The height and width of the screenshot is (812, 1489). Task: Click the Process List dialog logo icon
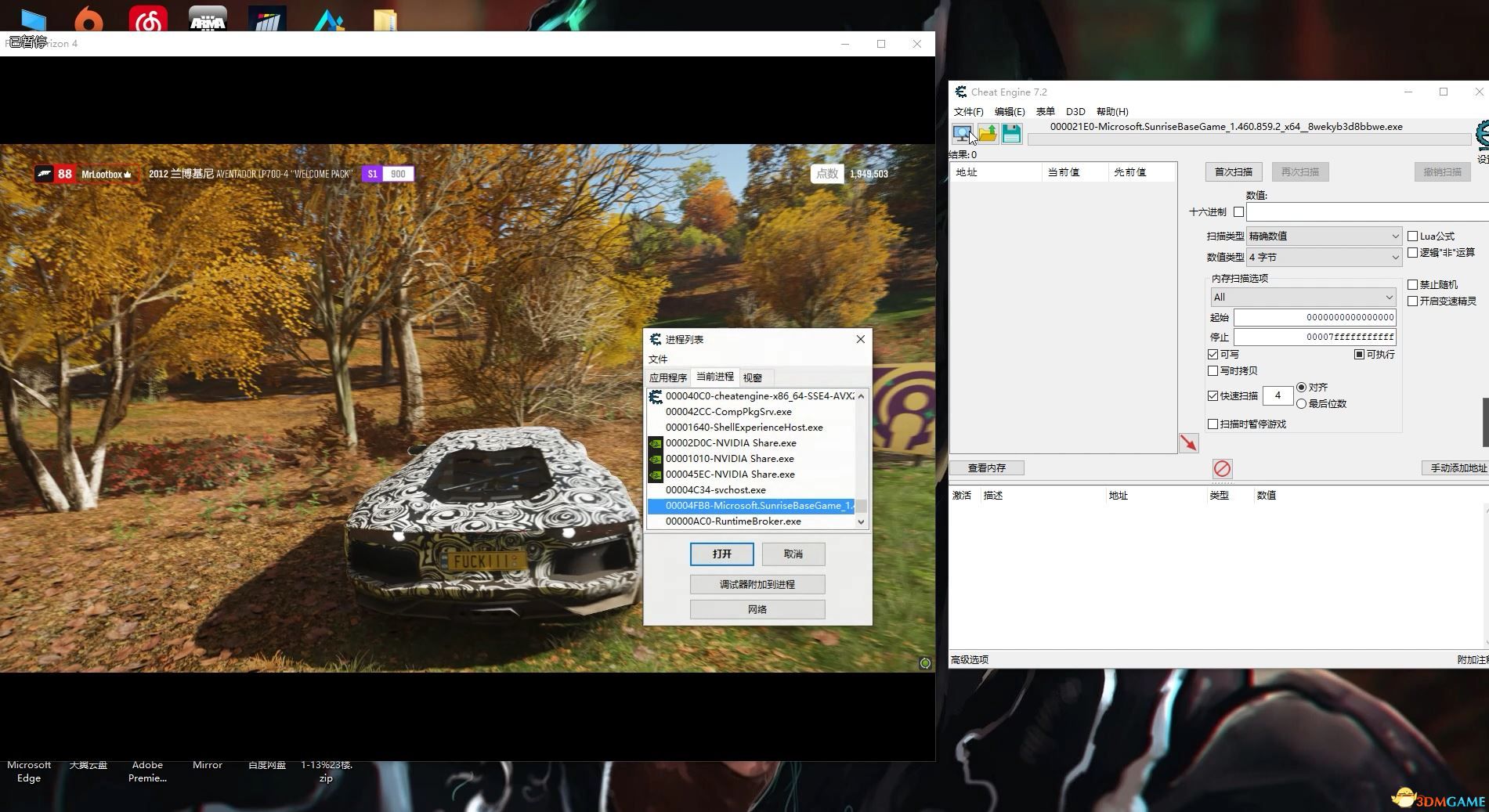pyautogui.click(x=656, y=339)
